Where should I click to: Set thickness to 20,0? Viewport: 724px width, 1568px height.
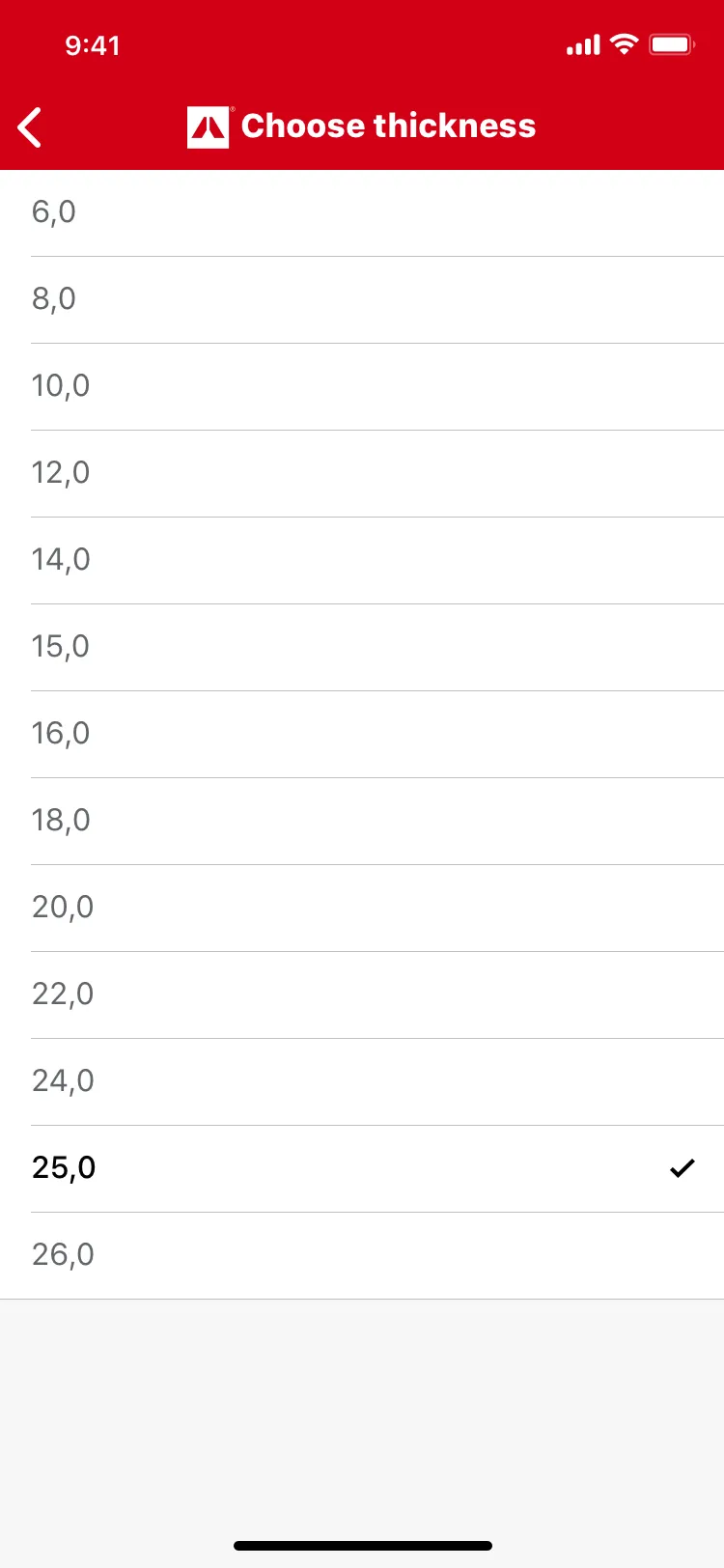pos(362,908)
